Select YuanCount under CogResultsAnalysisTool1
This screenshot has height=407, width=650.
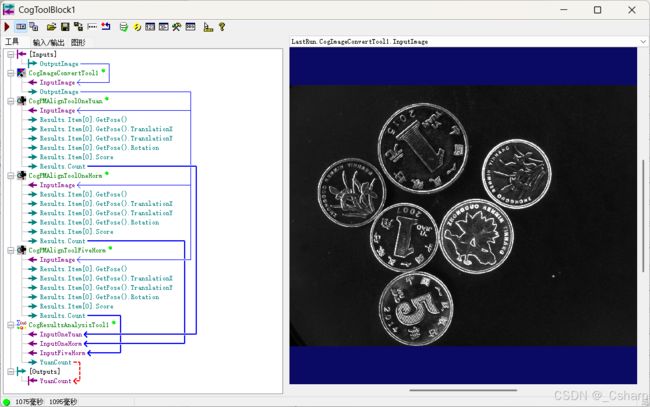[x=56, y=362]
